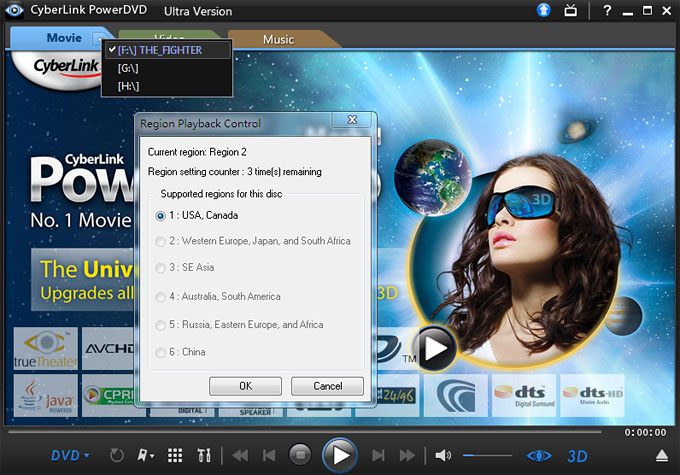Screen dimensions: 680x475
Task: Click the dts-HD Master Audio logo tile
Action: pos(592,395)
